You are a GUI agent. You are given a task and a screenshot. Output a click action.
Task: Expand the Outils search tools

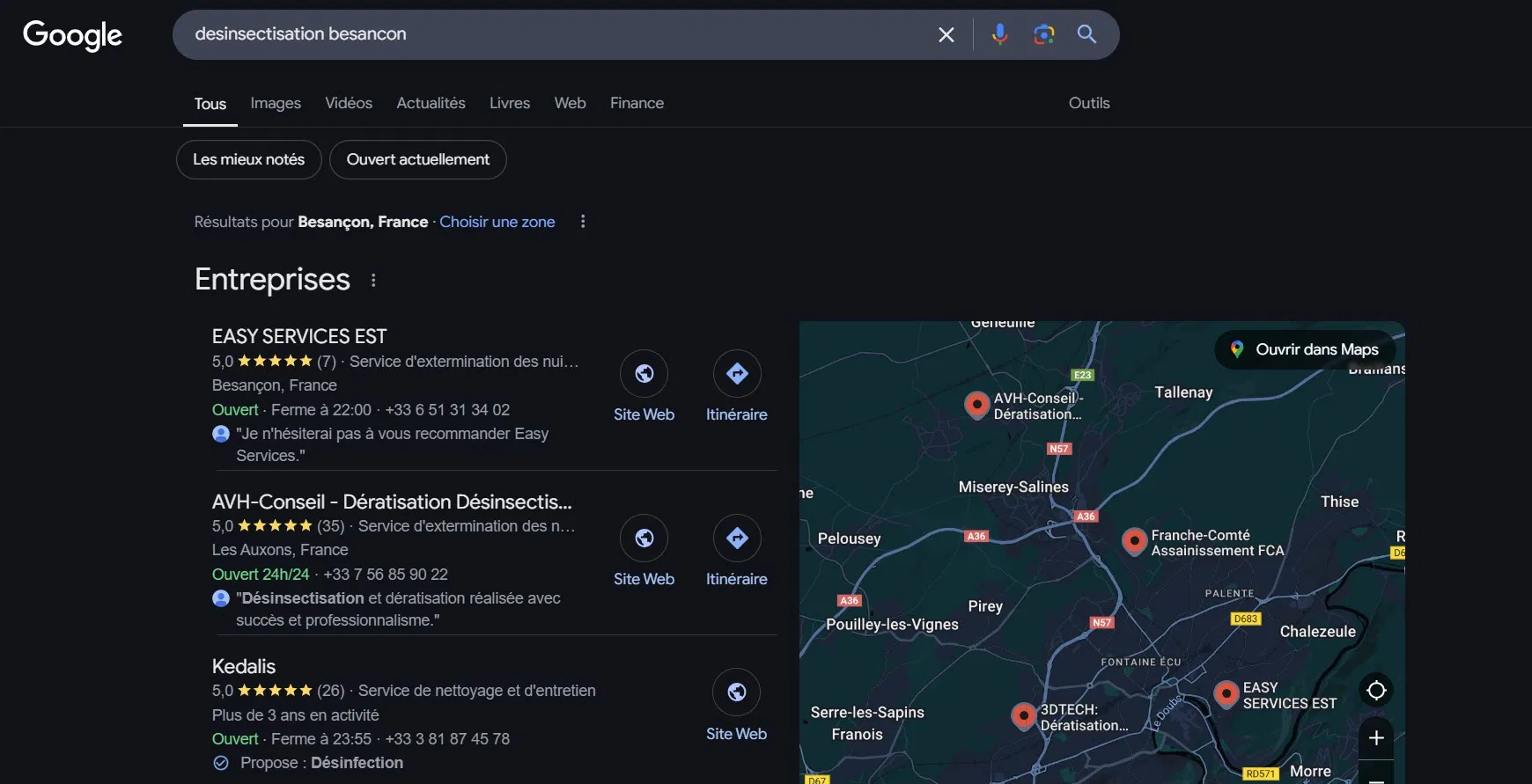(x=1088, y=103)
